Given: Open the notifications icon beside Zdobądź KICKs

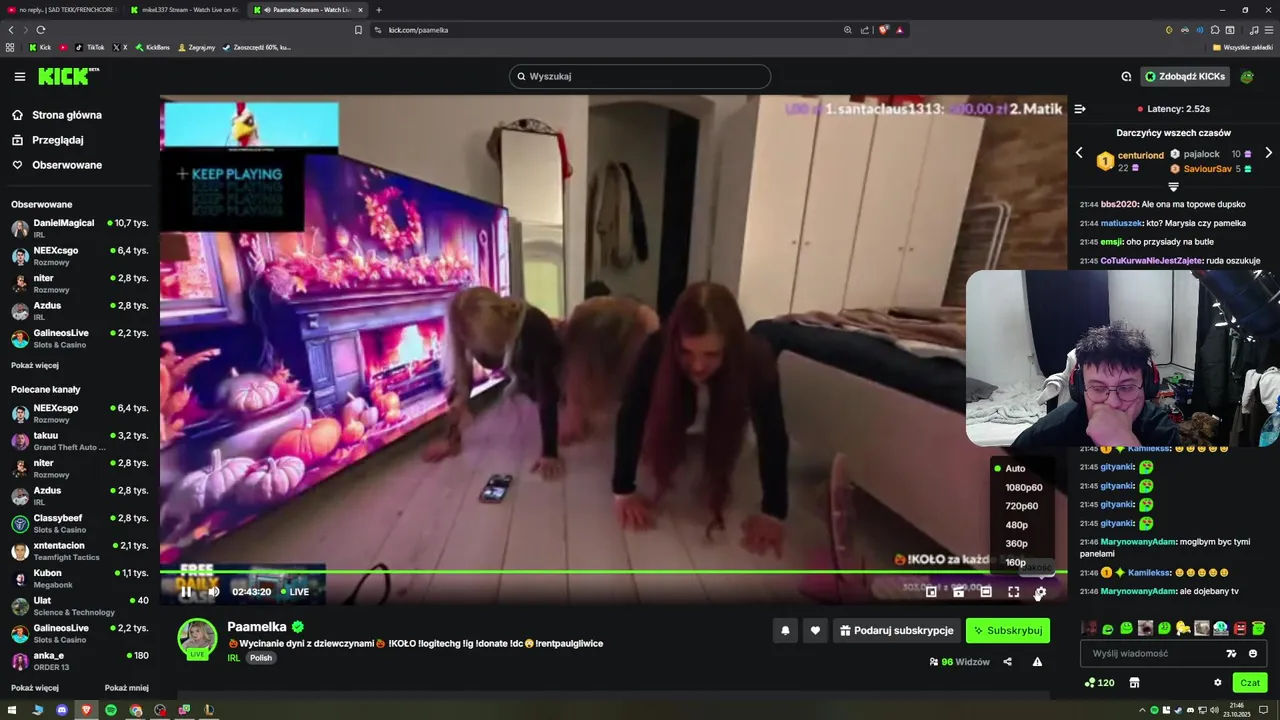Looking at the screenshot, I should [x=1126, y=76].
